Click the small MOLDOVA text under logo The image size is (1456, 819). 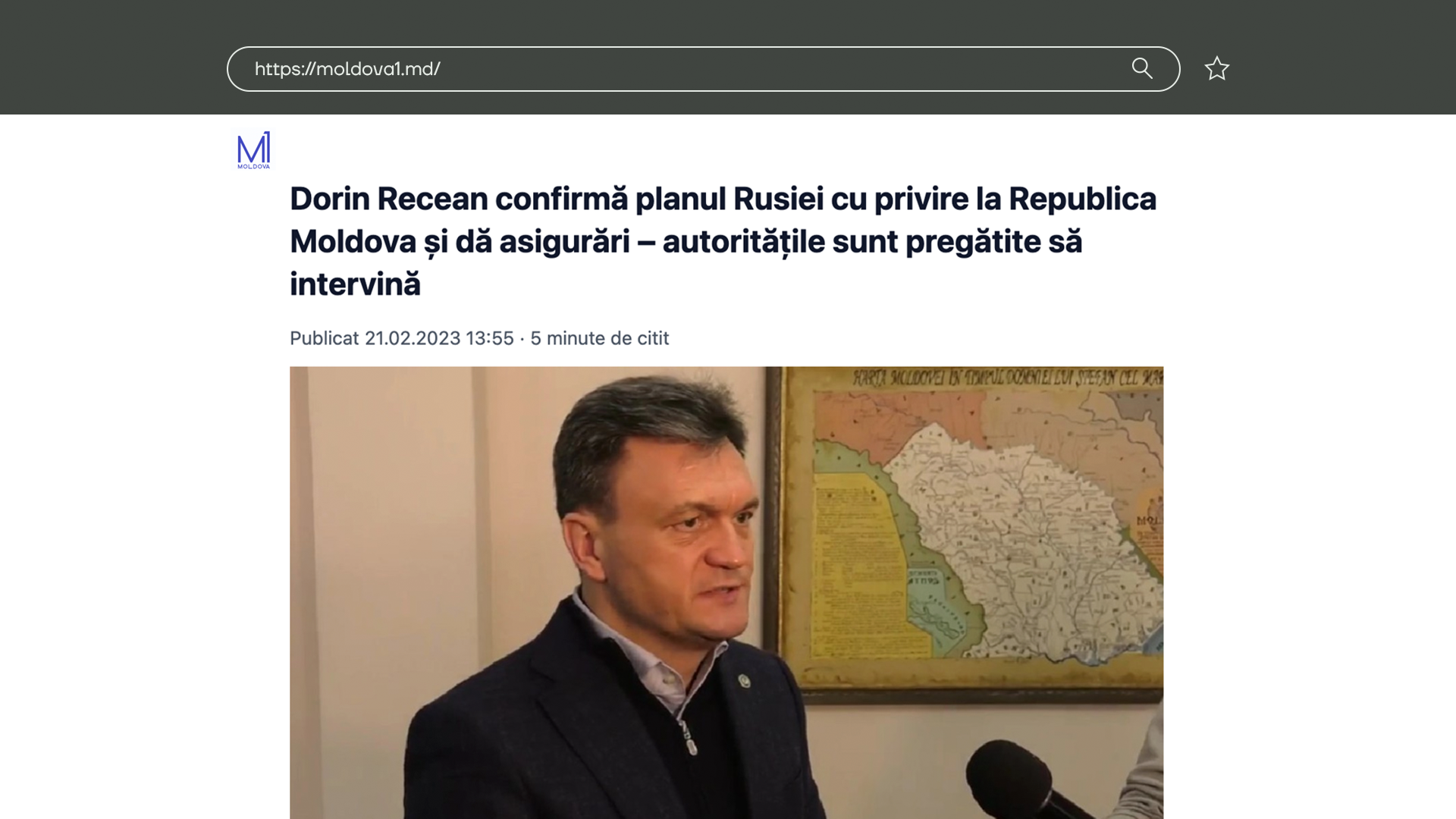point(253,166)
